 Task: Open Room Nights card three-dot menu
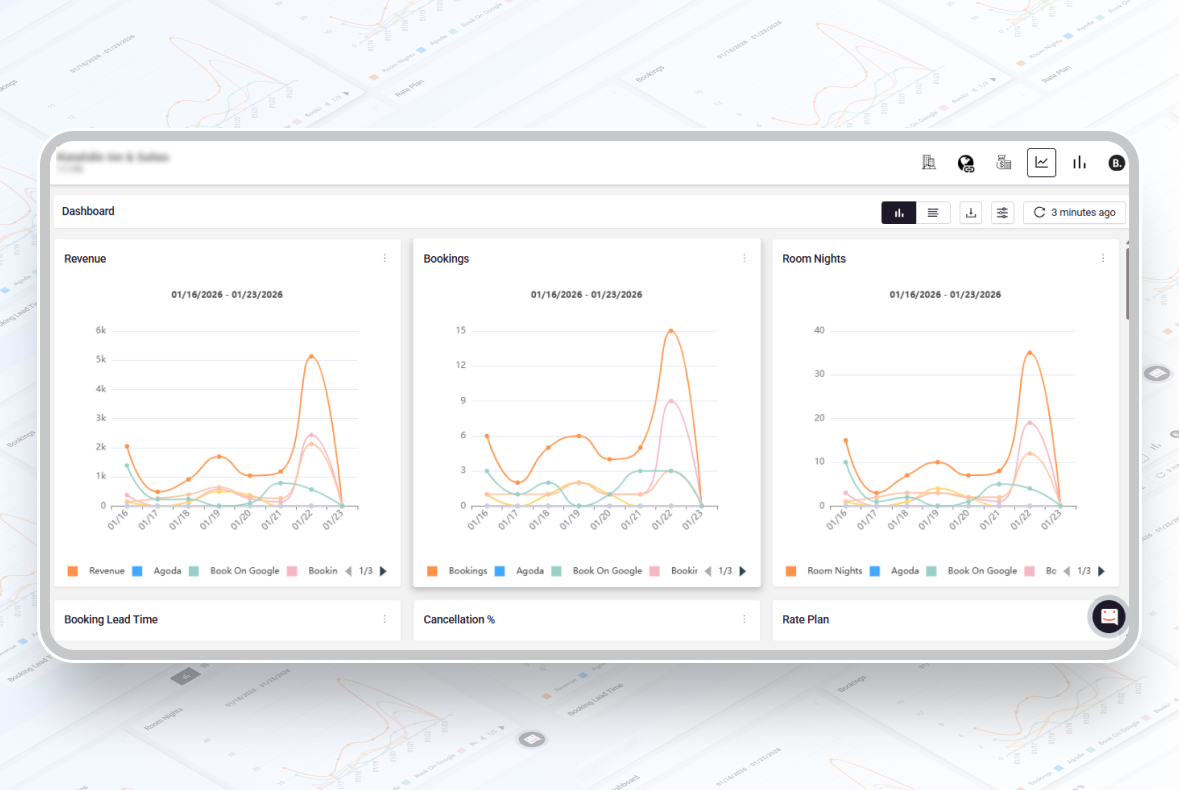click(x=1103, y=259)
